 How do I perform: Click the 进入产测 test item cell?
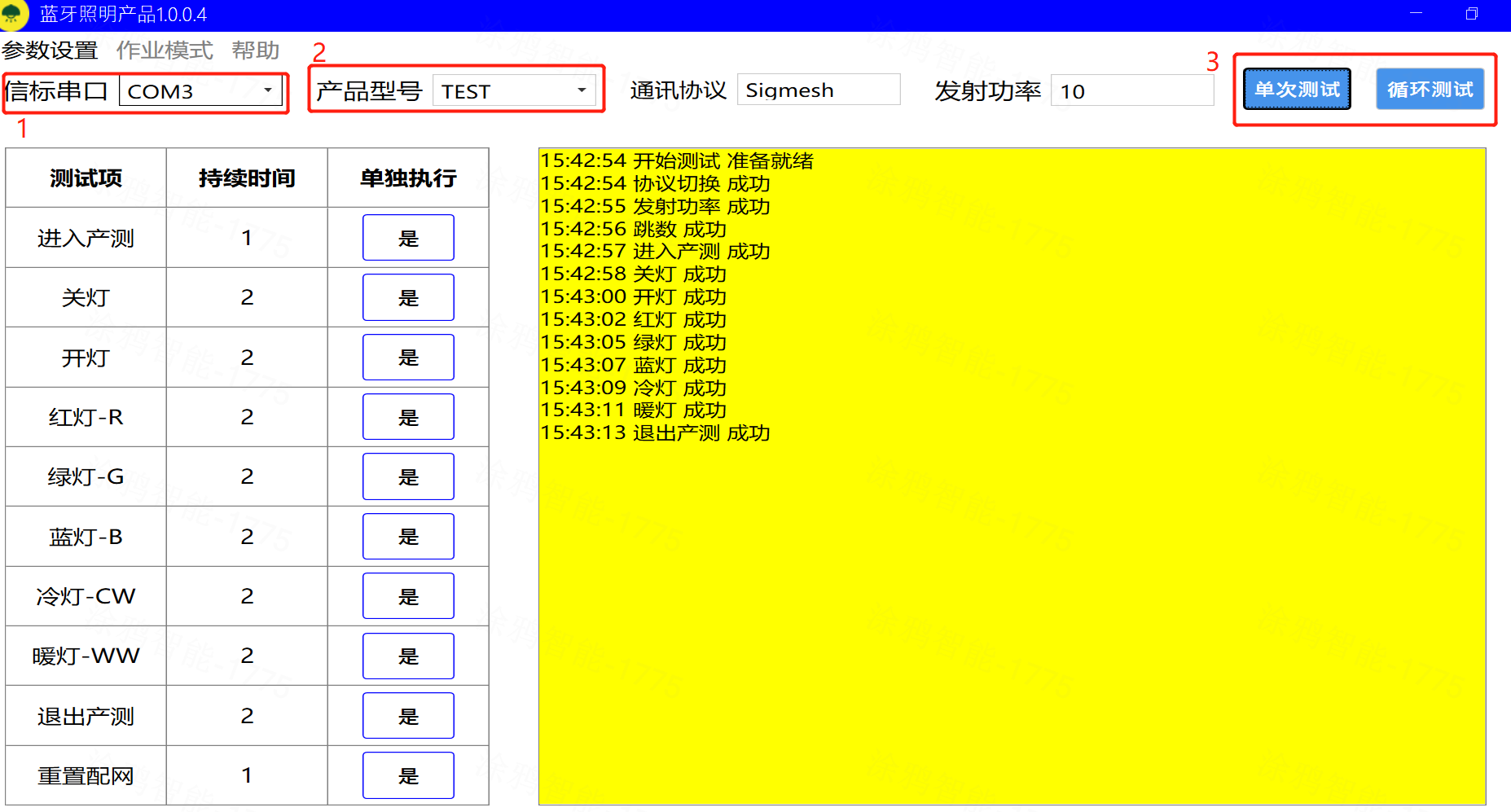tap(86, 238)
